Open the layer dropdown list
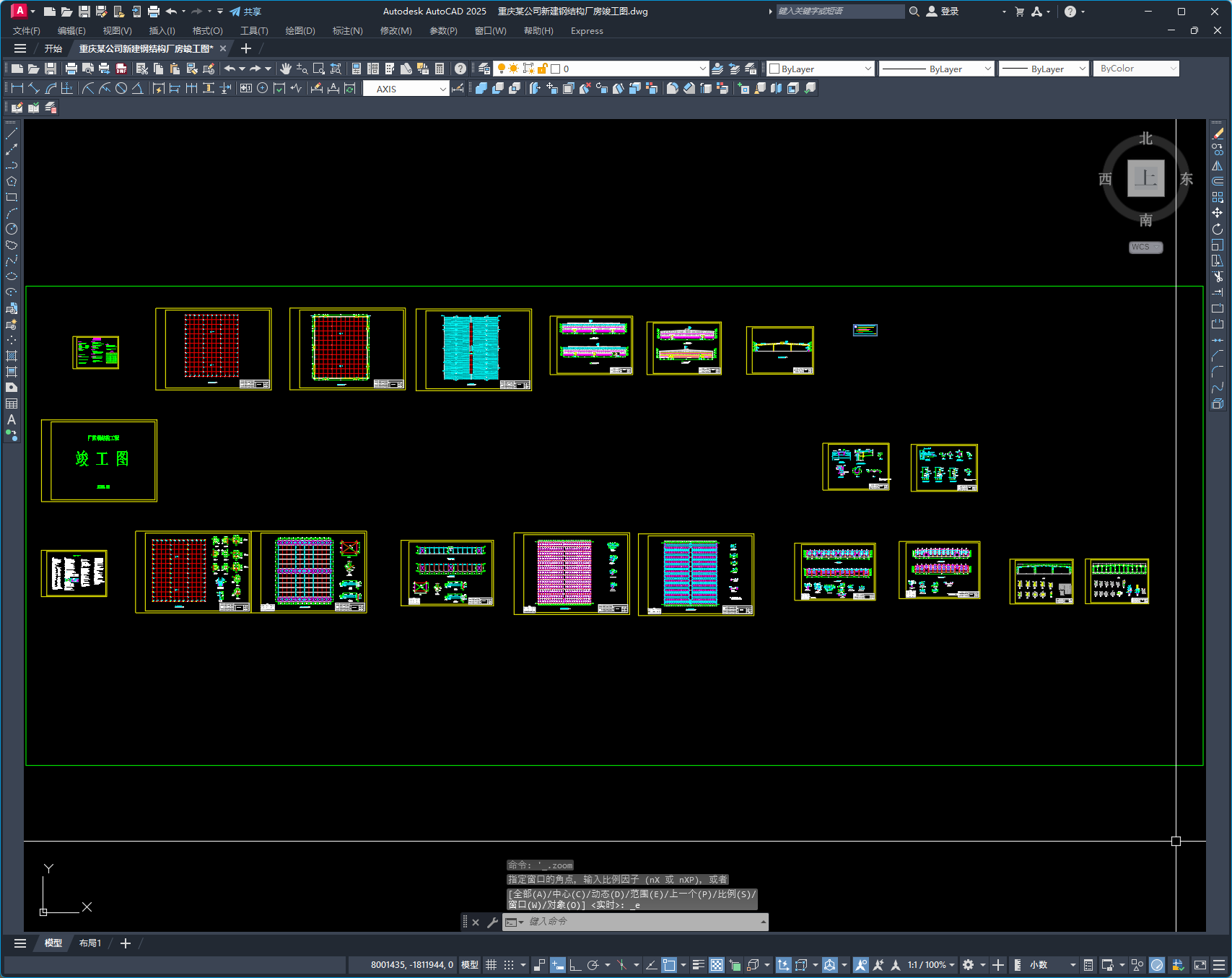The height and width of the screenshot is (978, 1232). click(702, 69)
